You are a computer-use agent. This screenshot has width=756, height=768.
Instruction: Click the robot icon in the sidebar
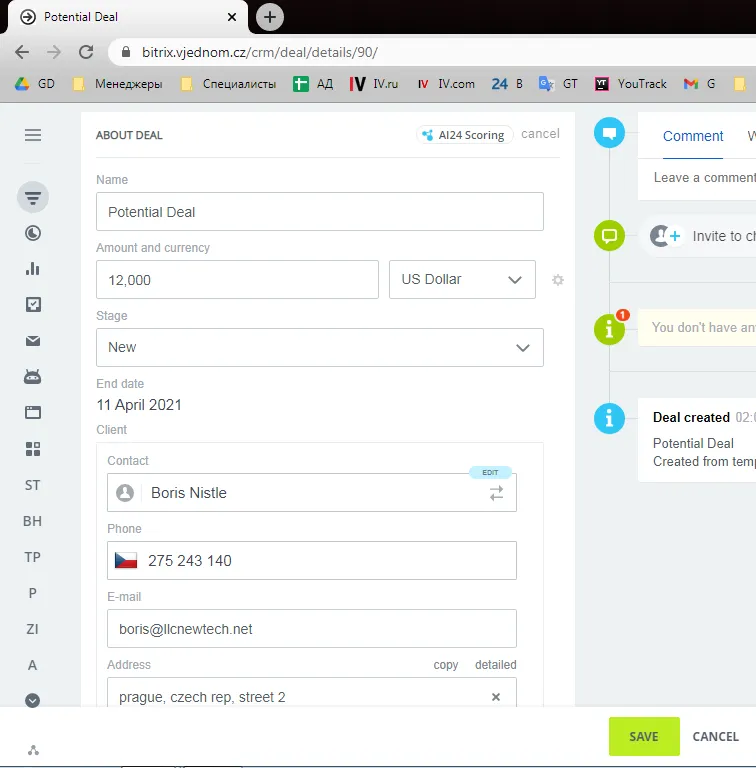pyautogui.click(x=33, y=377)
